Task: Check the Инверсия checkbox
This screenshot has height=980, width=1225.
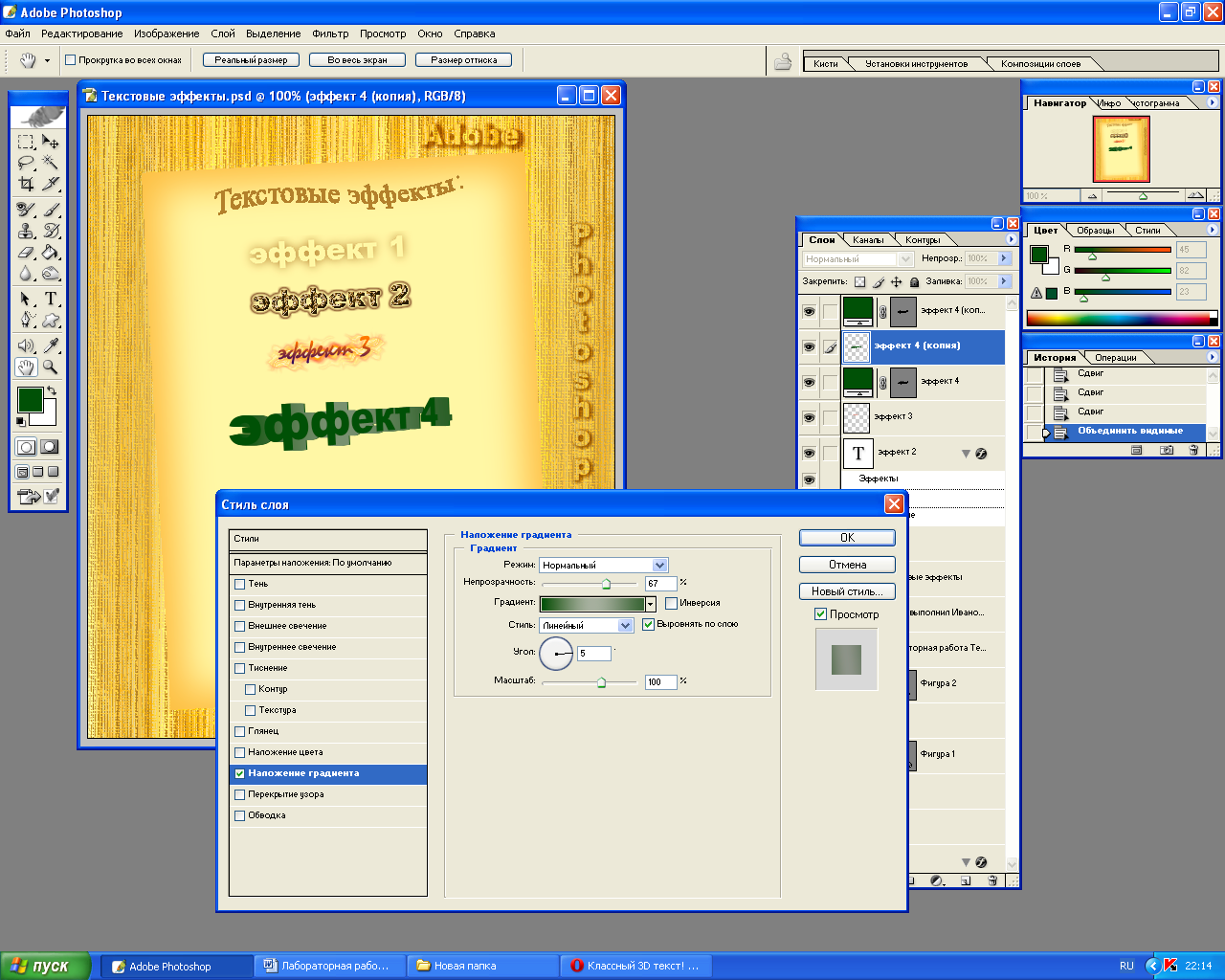Action: click(672, 603)
